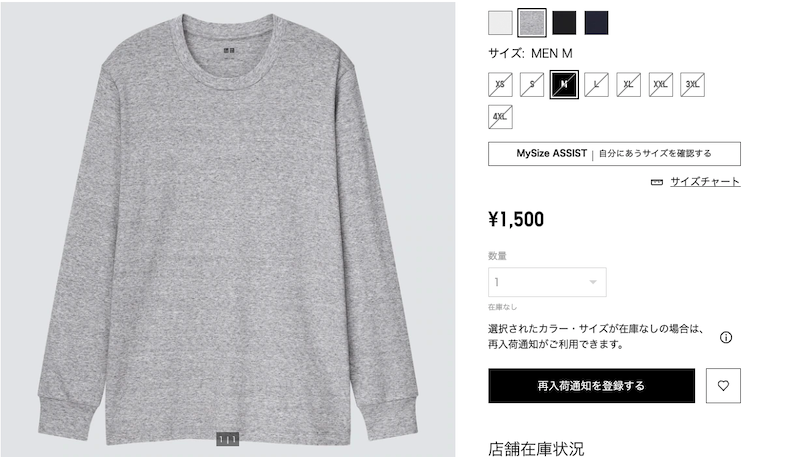Click the ruler icon beside サイズチャート

[657, 182]
